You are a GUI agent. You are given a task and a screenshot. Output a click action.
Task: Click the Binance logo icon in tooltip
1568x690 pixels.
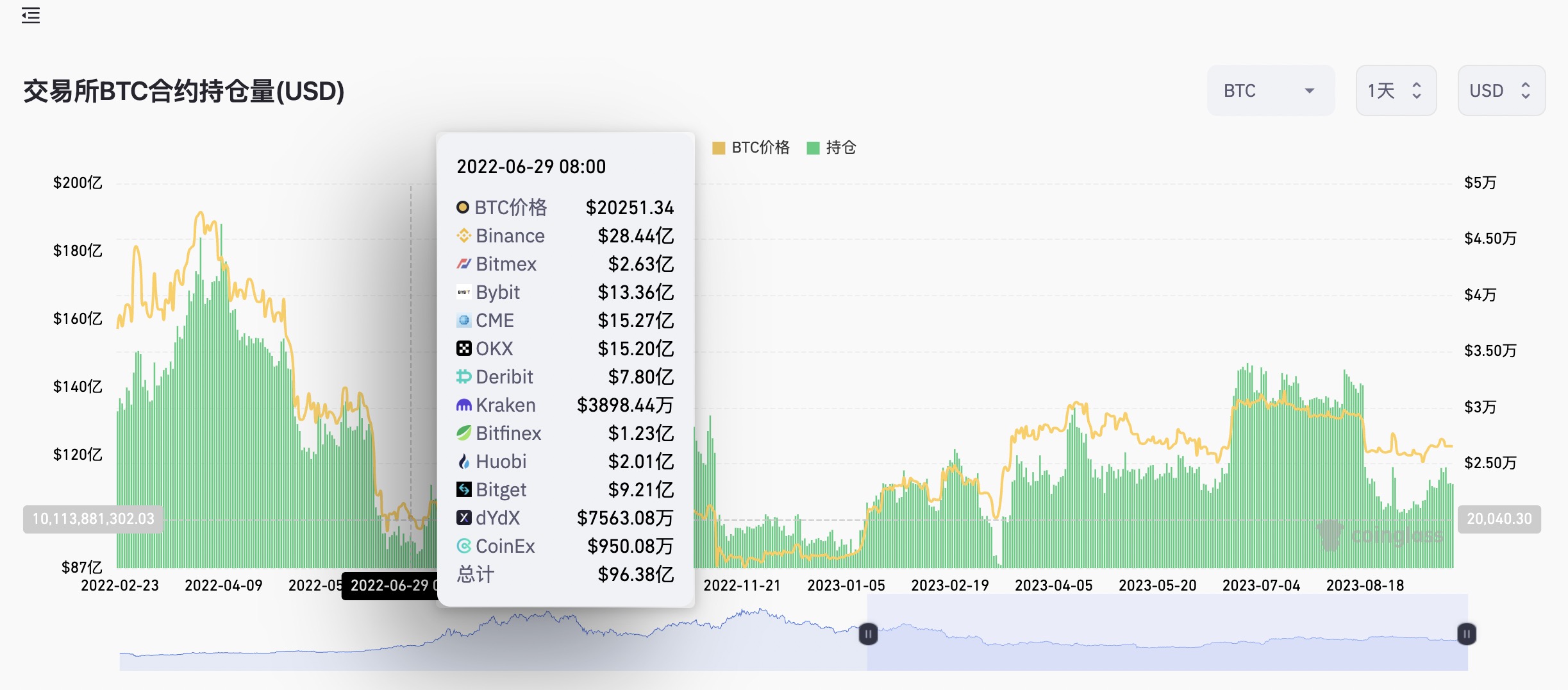(463, 236)
